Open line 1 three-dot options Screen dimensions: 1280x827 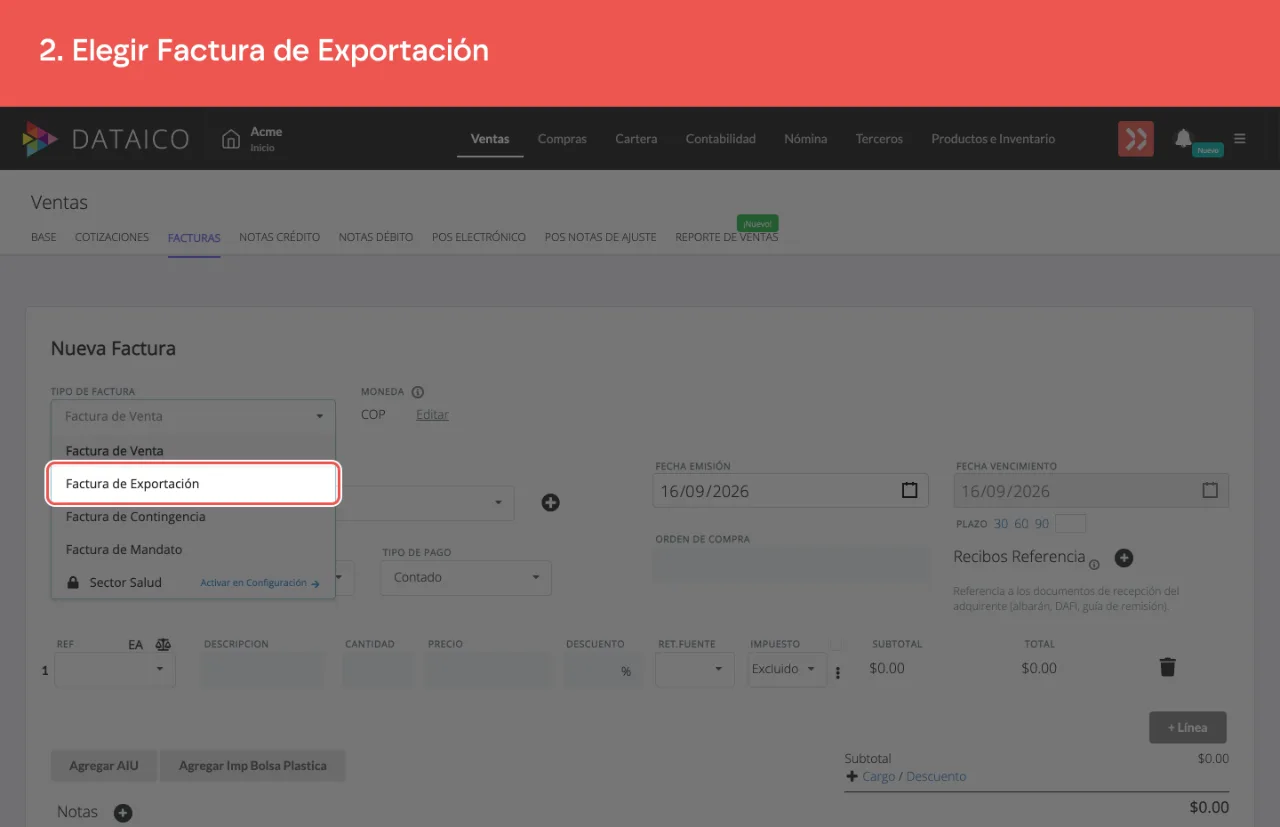tap(838, 673)
